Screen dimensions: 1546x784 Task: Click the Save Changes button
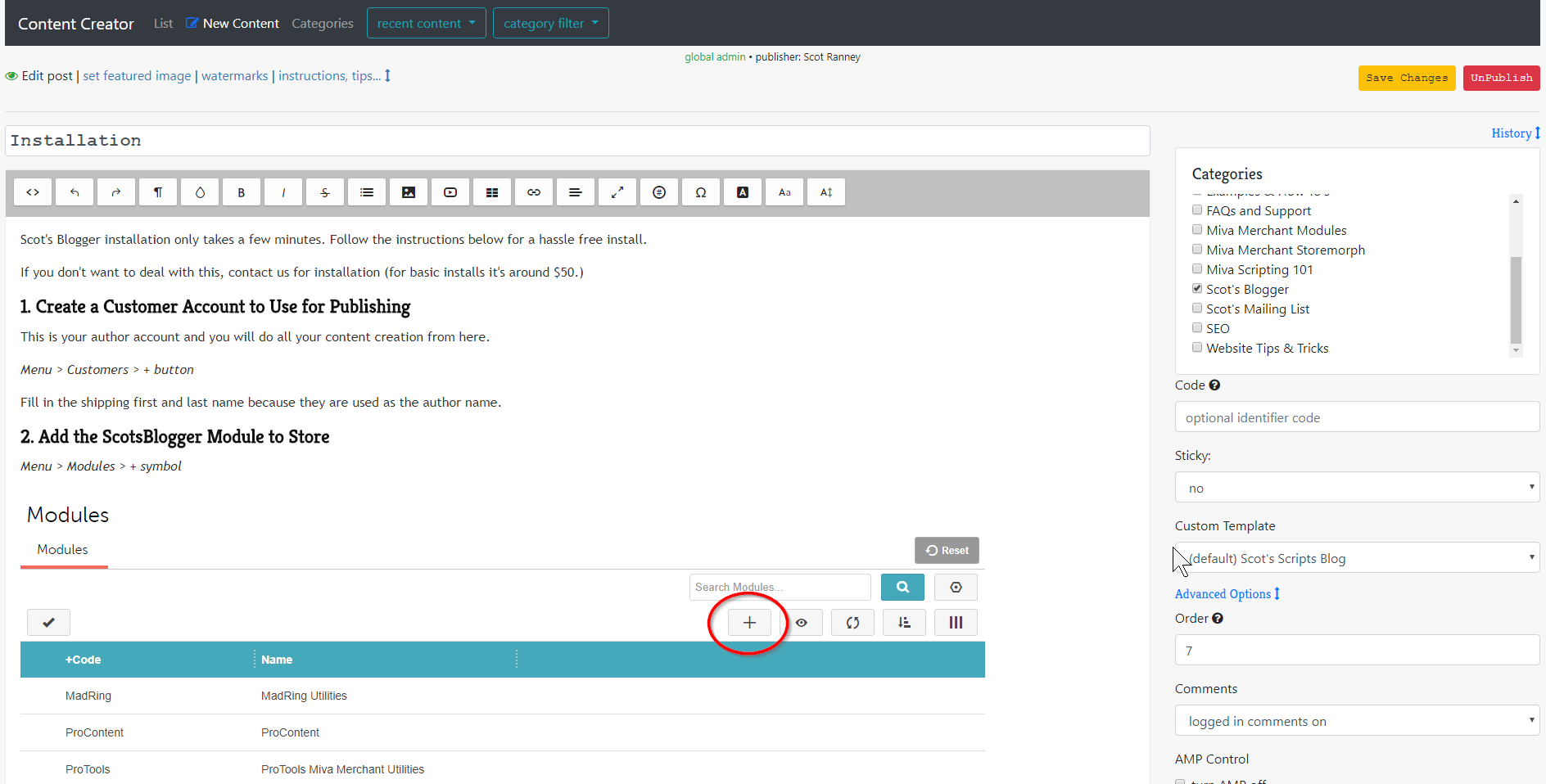(x=1406, y=78)
